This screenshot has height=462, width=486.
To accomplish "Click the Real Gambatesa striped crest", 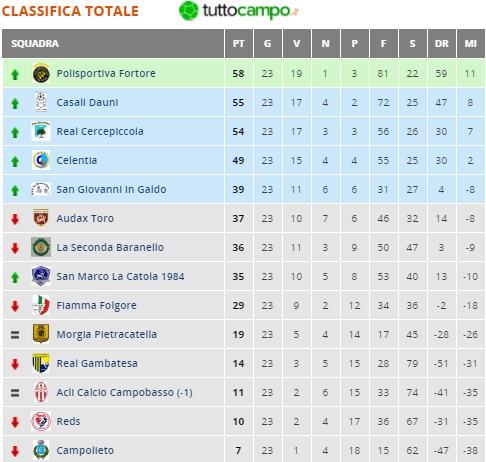I will (41, 363).
